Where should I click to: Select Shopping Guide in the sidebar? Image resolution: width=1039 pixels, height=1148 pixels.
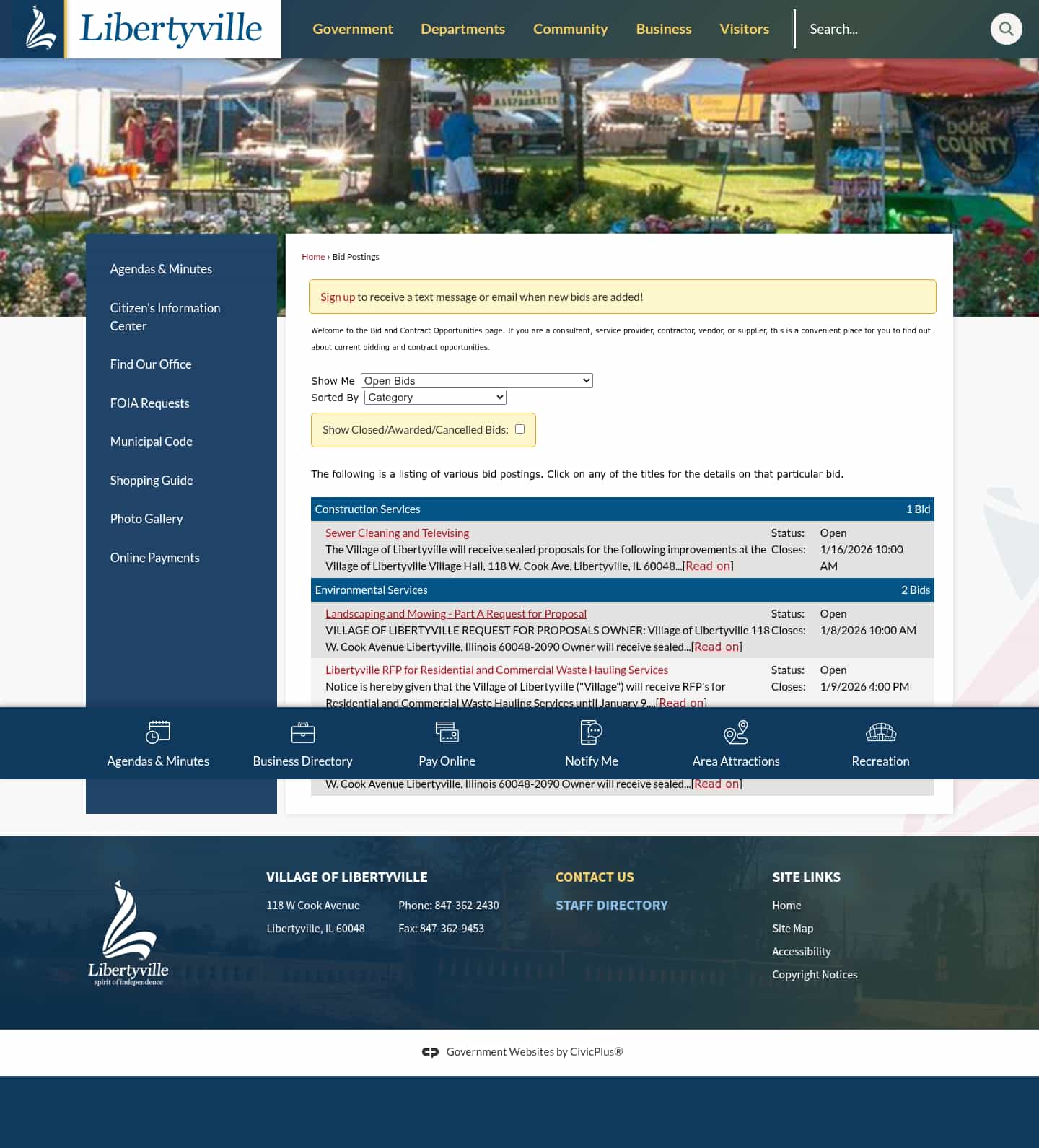152,481
